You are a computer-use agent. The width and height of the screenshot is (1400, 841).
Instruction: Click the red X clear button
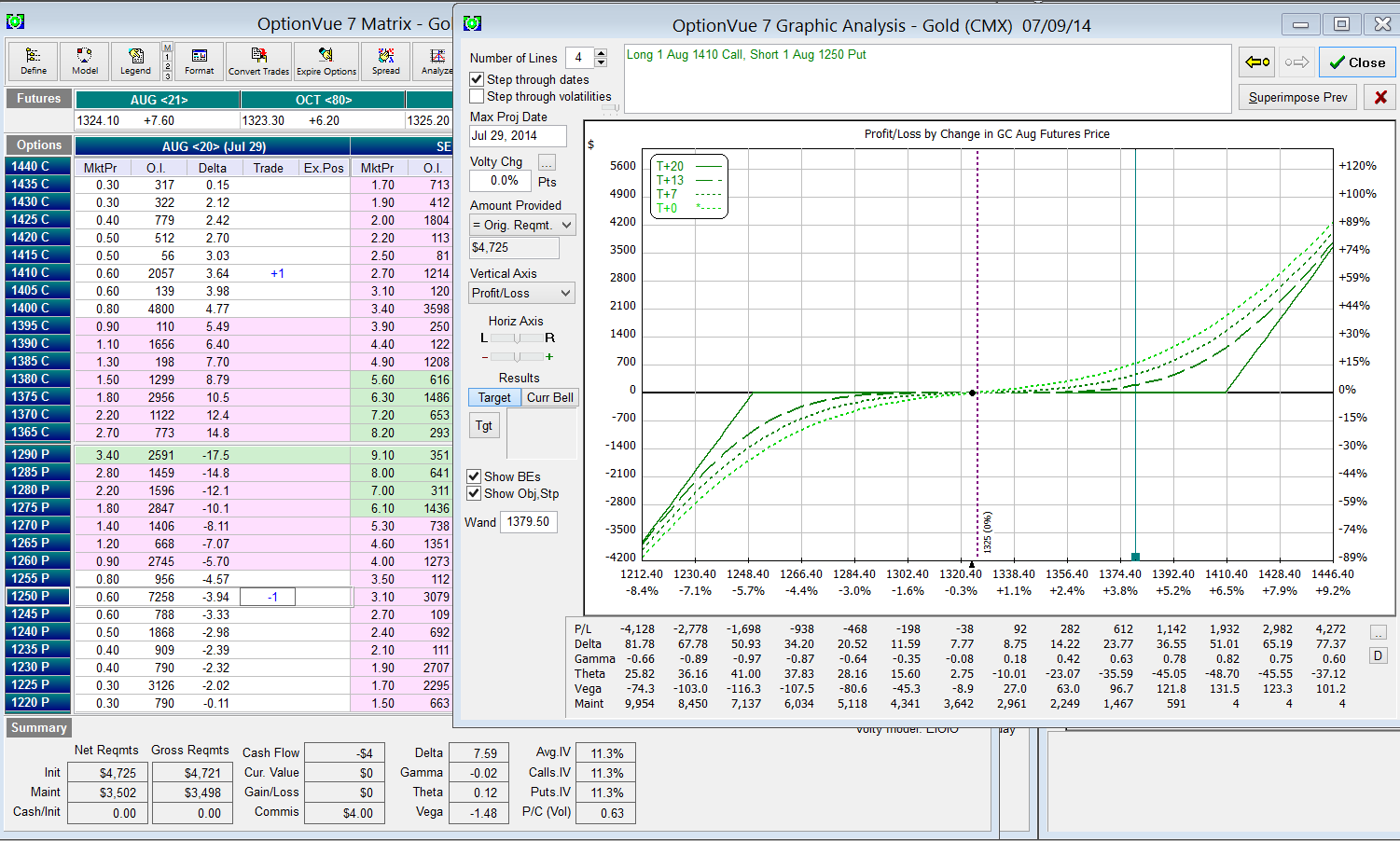pyautogui.click(x=1380, y=97)
